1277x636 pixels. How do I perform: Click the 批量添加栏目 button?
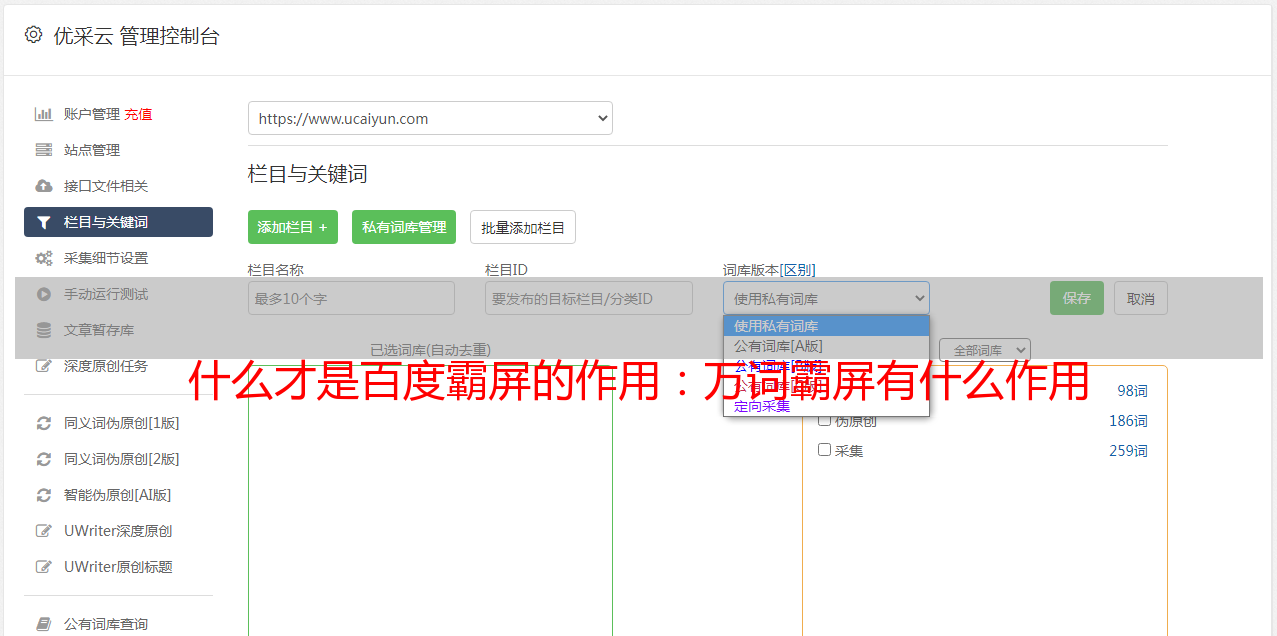coord(523,227)
